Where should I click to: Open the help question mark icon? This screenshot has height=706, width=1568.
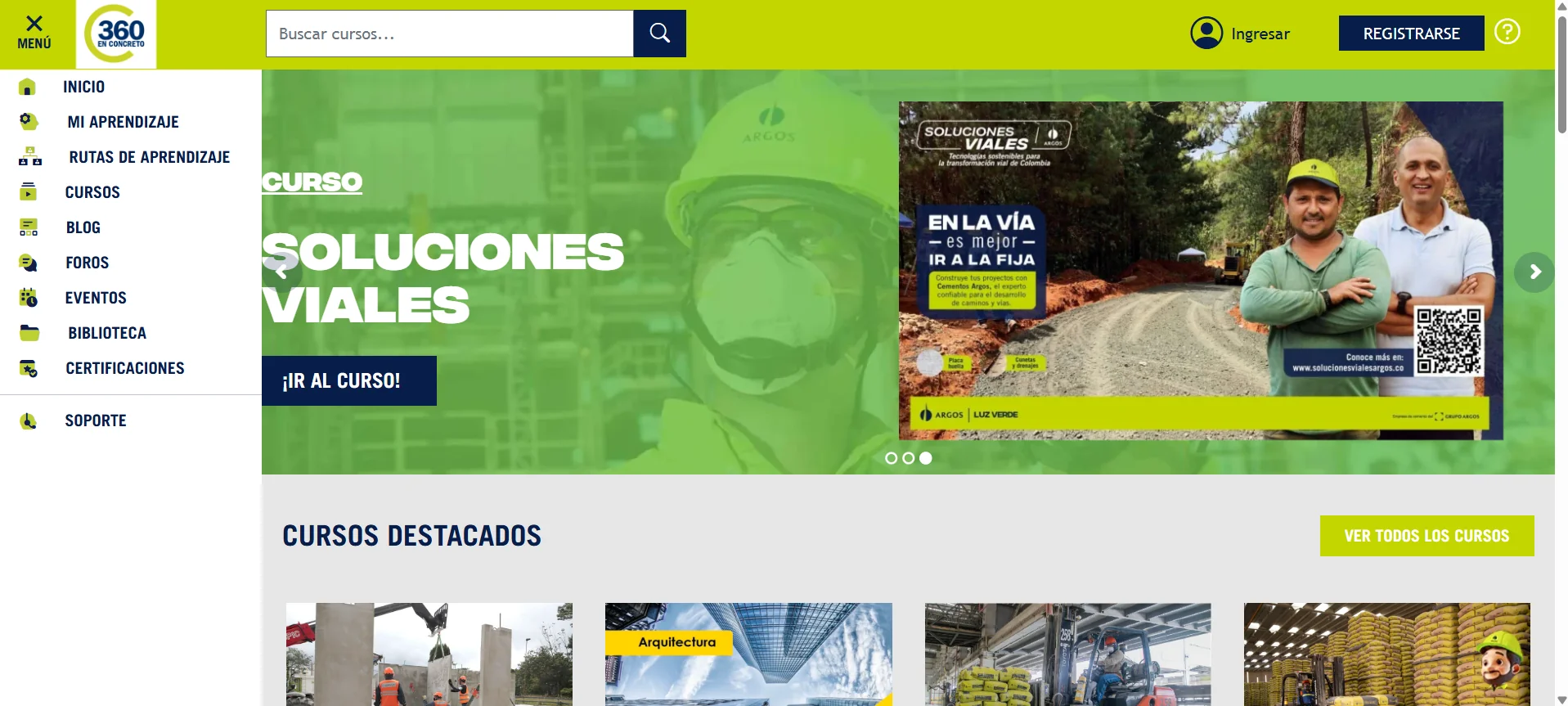(1507, 32)
